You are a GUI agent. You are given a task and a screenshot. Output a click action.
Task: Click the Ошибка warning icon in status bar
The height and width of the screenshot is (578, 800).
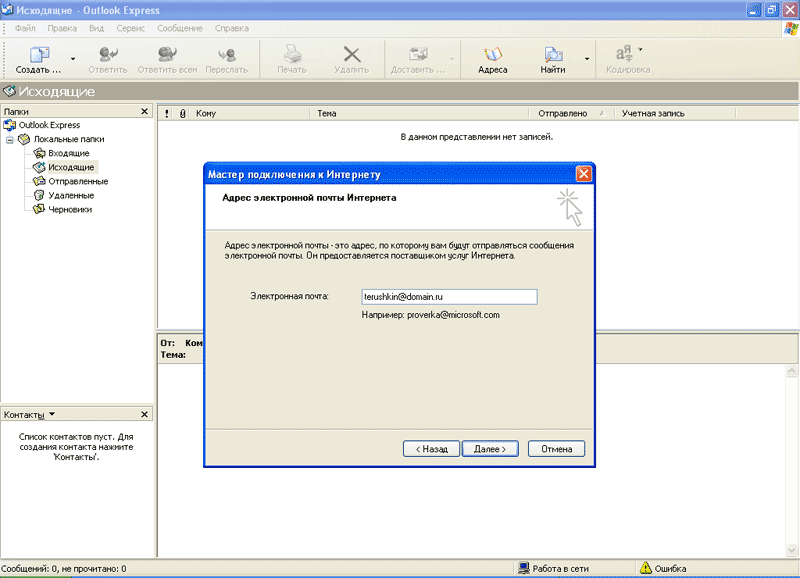click(645, 568)
